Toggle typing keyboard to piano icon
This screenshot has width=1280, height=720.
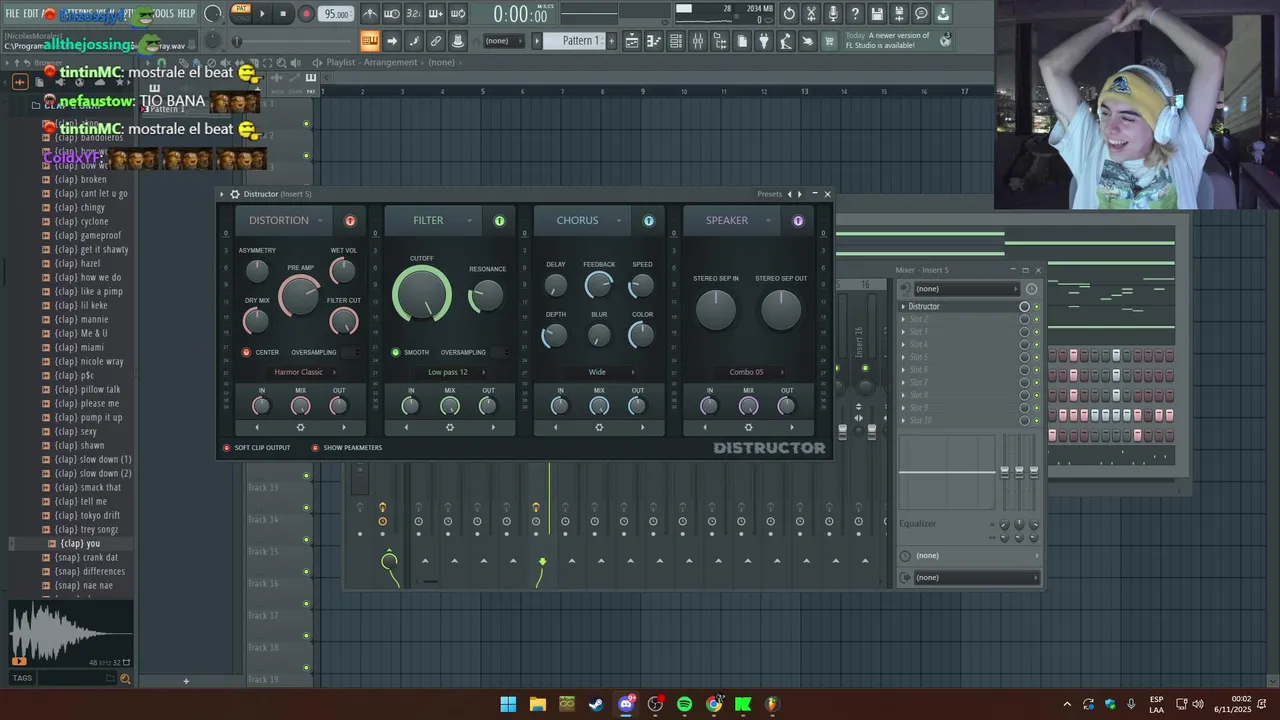pos(370,41)
